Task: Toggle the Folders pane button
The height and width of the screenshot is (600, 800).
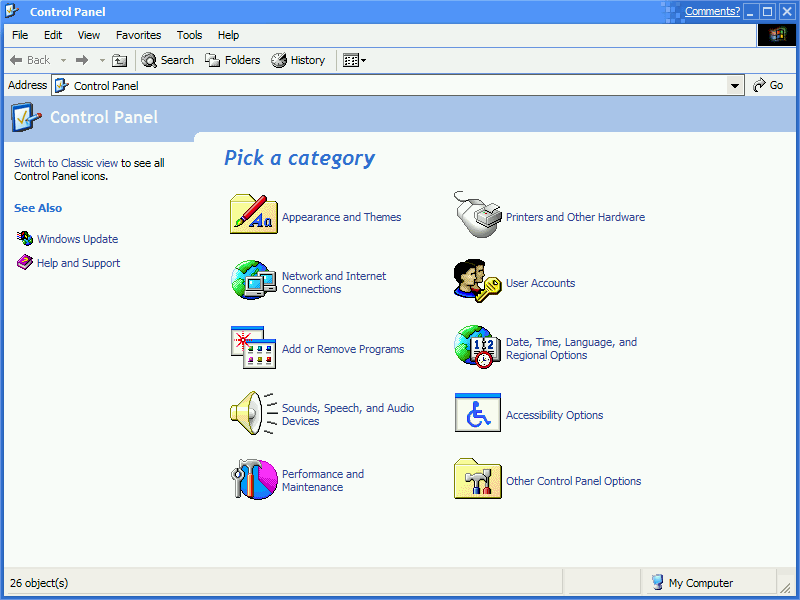Action: [x=233, y=60]
